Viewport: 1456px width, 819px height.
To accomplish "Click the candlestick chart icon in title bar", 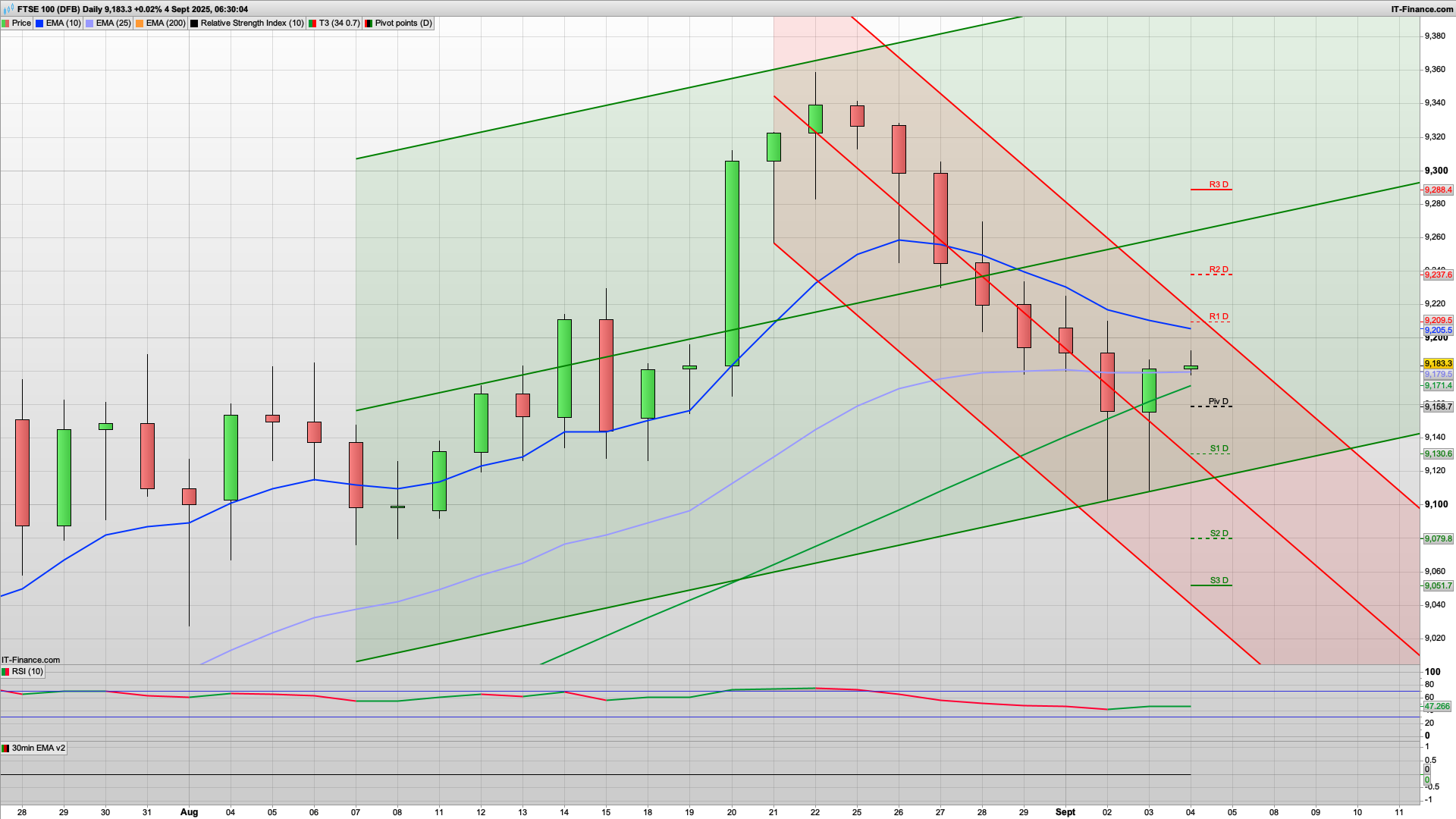I will click(x=8, y=9).
